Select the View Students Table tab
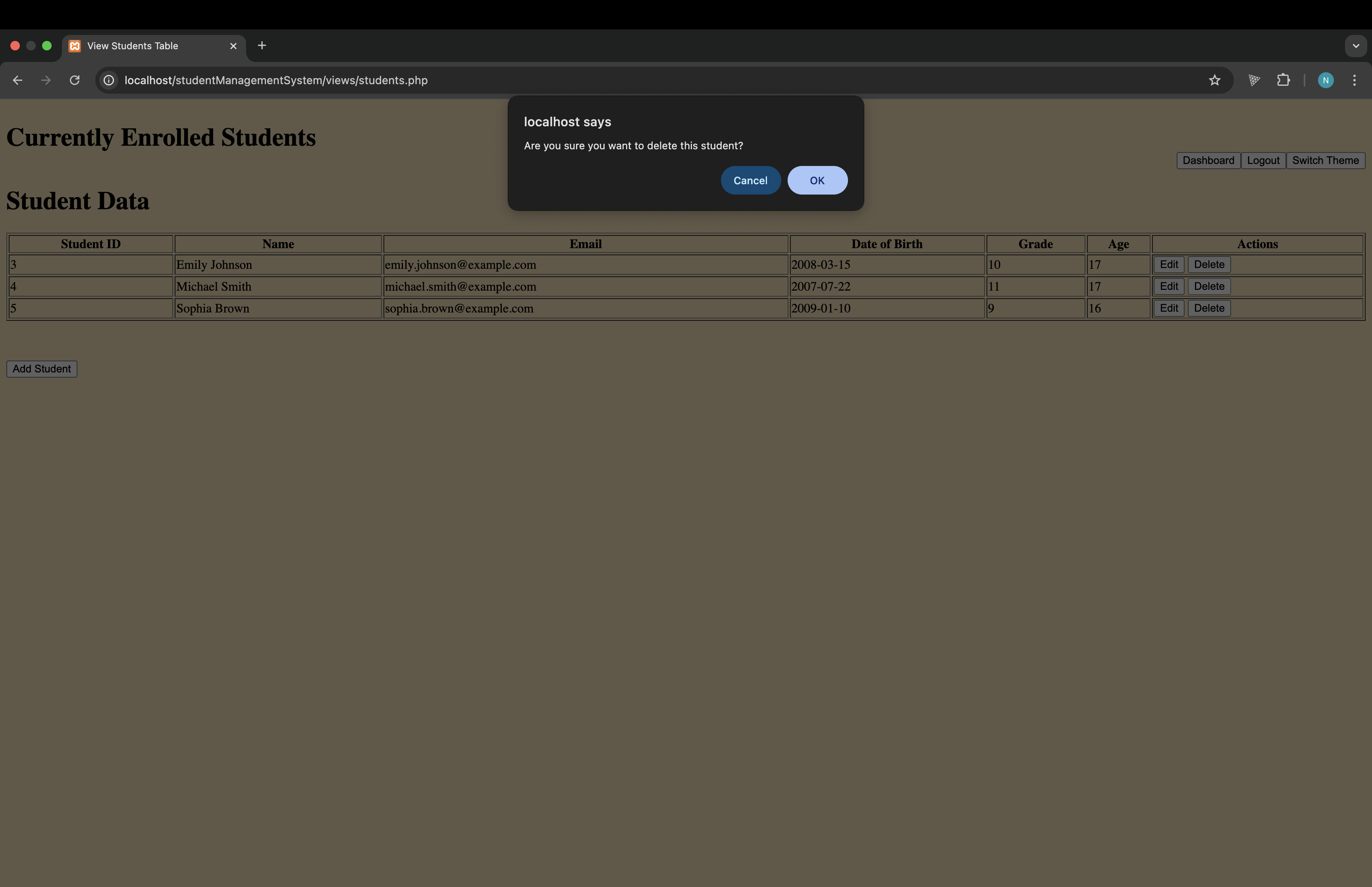Image resolution: width=1372 pixels, height=887 pixels. tap(154, 46)
